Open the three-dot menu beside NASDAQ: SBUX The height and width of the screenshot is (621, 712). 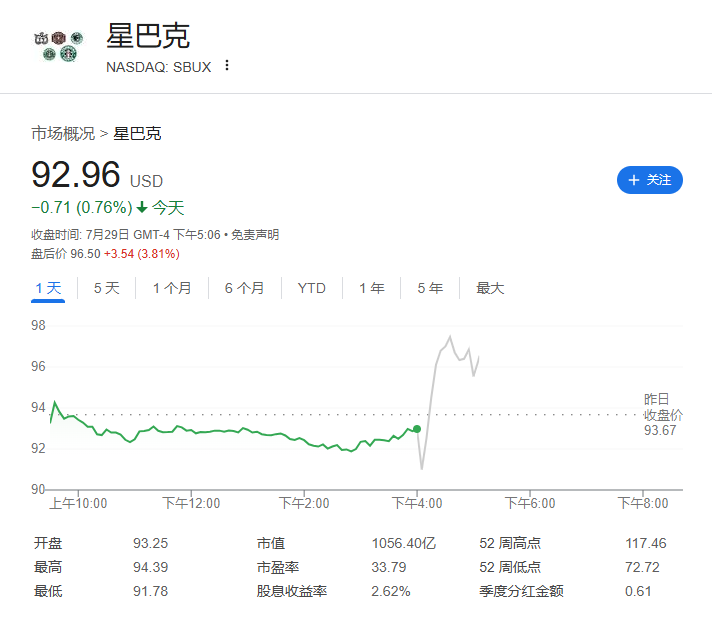tap(227, 66)
